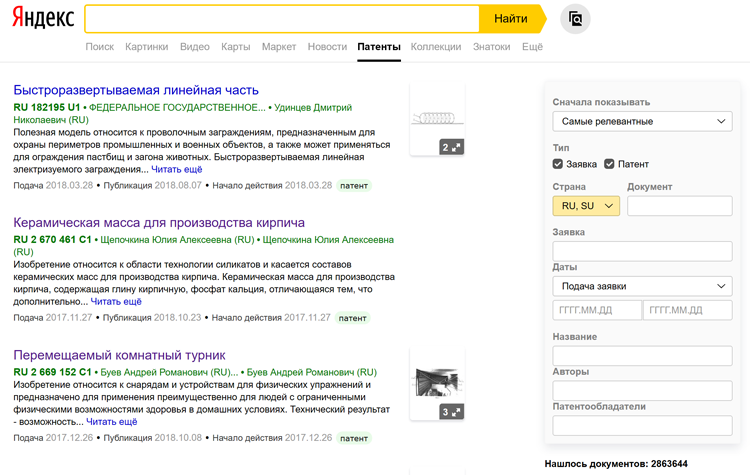Focus the Название input field
This screenshot has height=475, width=750.
[x=642, y=356]
